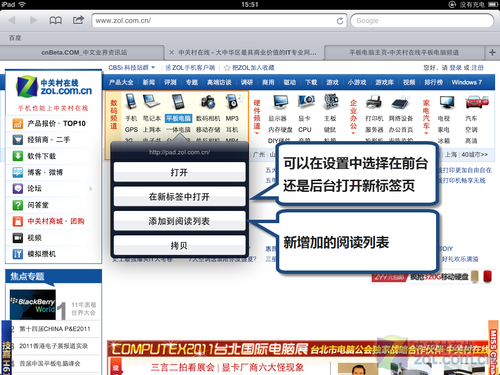Screen dimensions: 500x375
Task: Tap the 拷贝 button in popup
Action: tap(179, 245)
